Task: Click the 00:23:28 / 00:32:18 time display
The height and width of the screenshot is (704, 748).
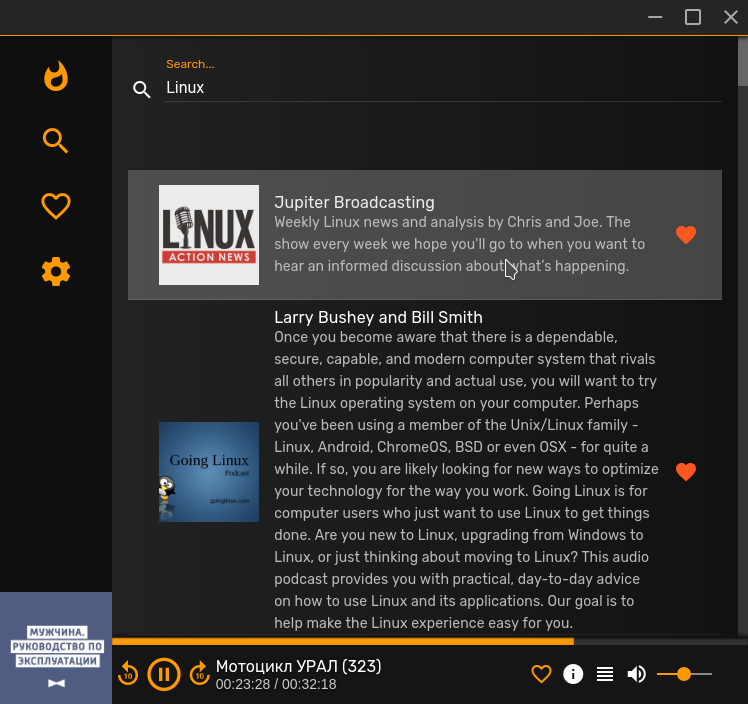Action: (276, 684)
